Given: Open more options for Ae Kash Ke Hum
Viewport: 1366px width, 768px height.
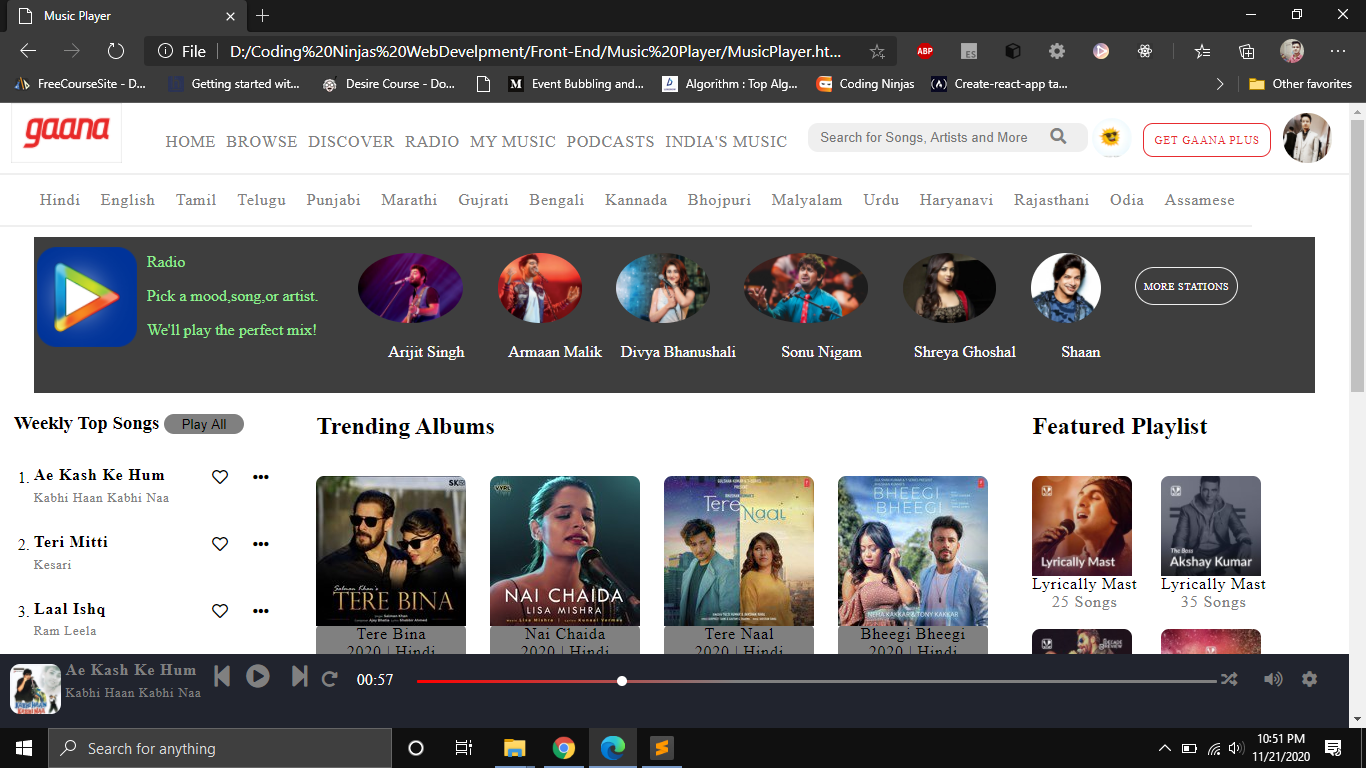Looking at the screenshot, I should [x=261, y=477].
